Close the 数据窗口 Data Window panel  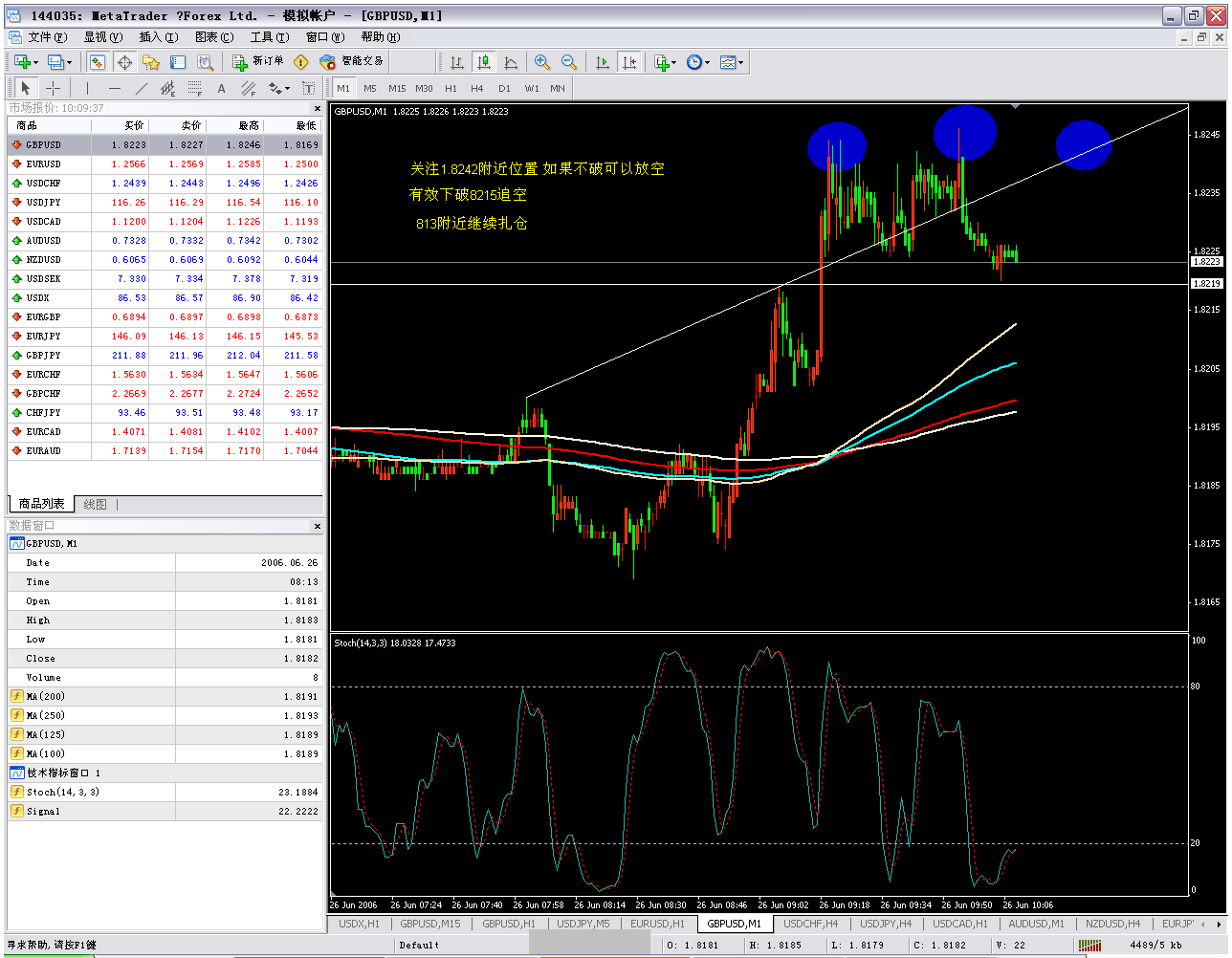pos(317,526)
